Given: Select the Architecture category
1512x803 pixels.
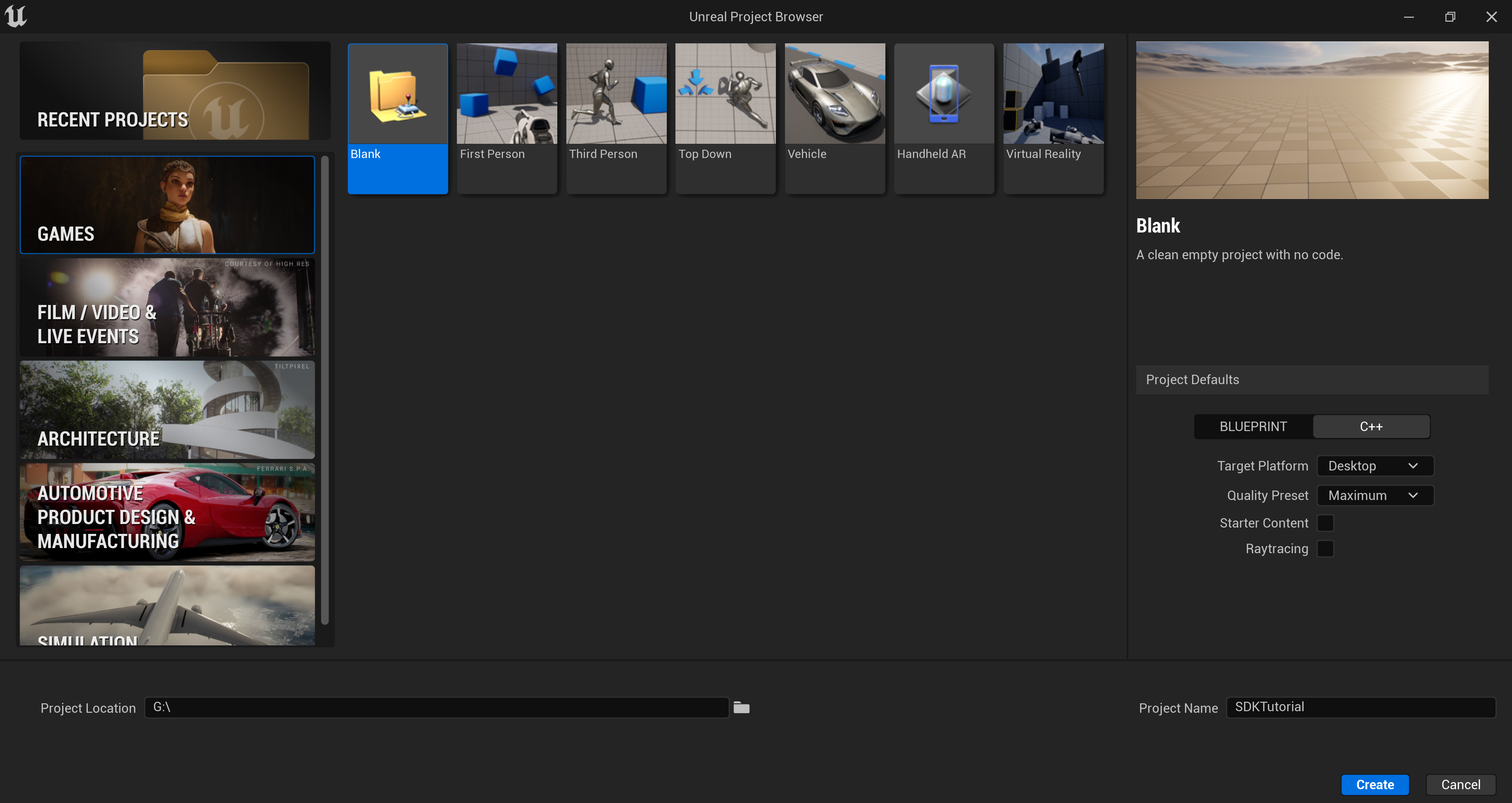Looking at the screenshot, I should pos(167,410).
